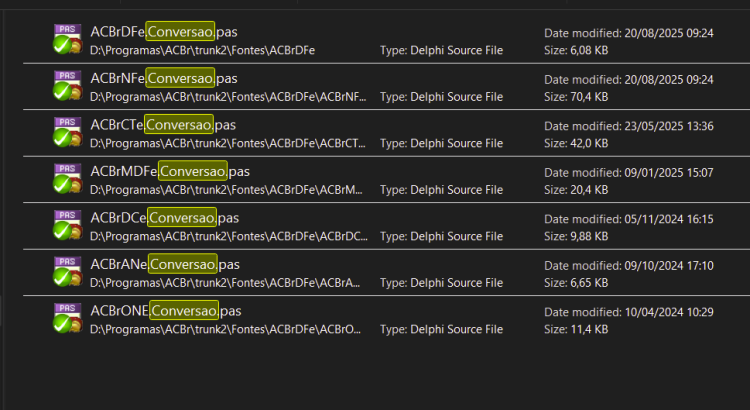Click the file name ACBrNFe.Conversao.pas

164,78
